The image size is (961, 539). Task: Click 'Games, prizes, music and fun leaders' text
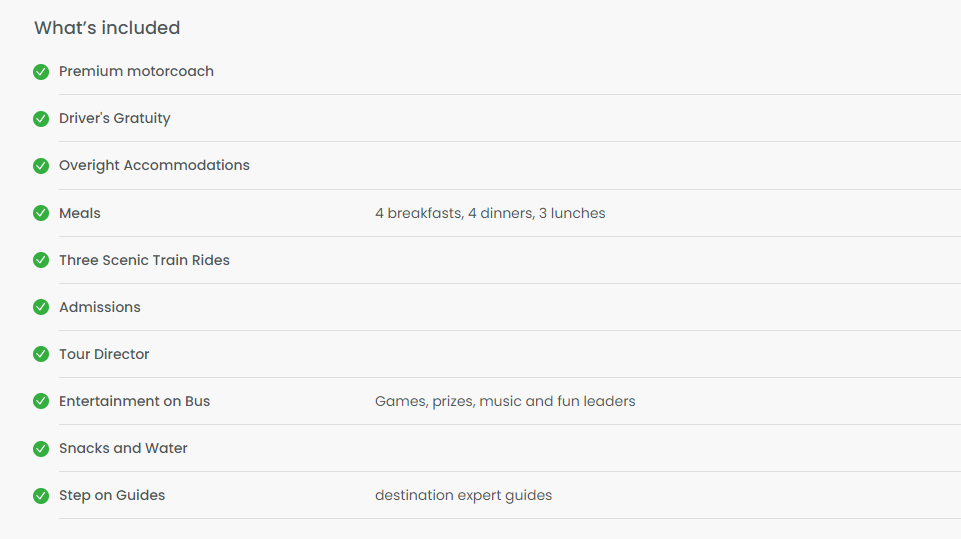click(x=505, y=402)
